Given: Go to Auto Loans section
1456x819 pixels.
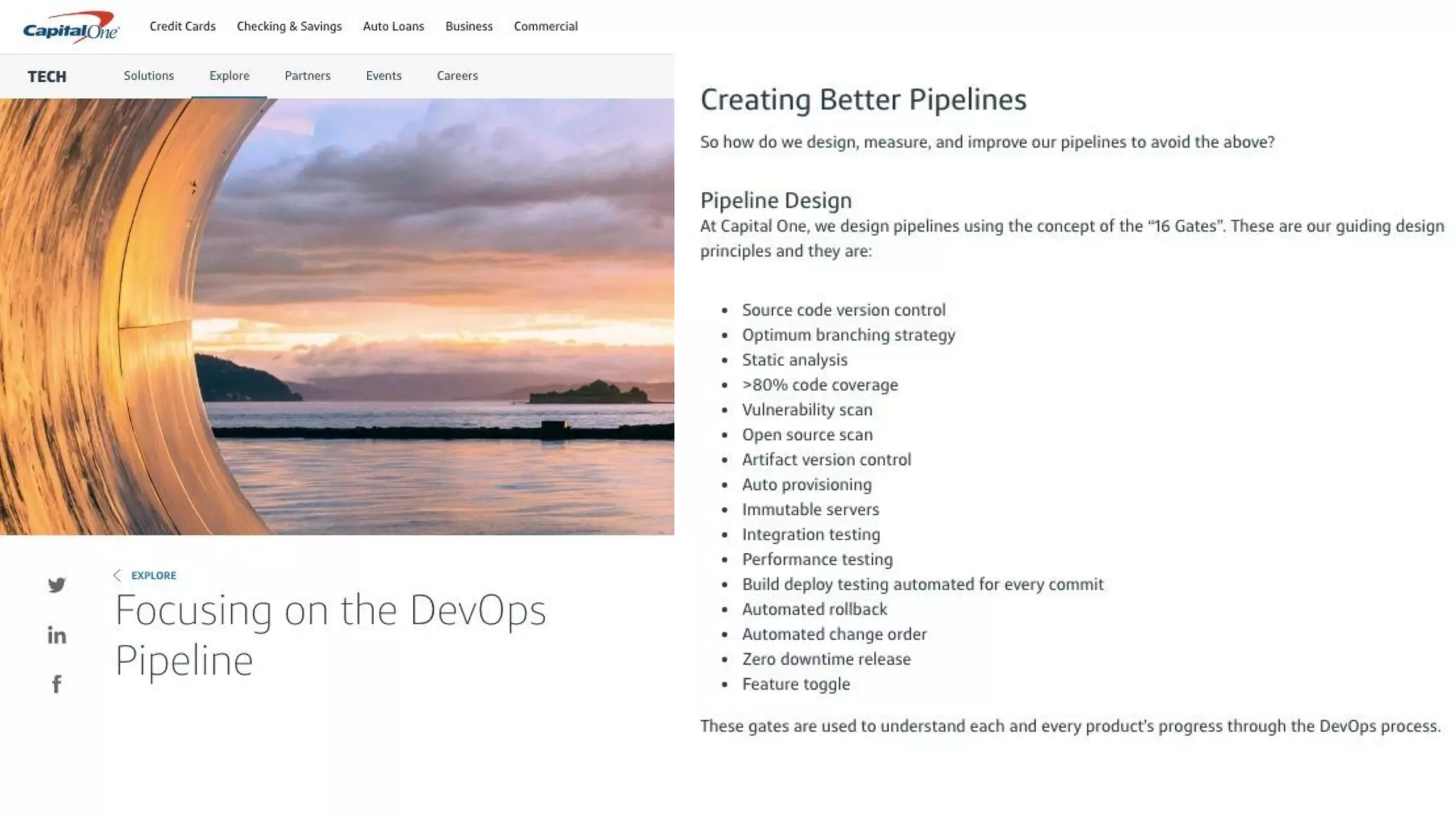Looking at the screenshot, I should (x=393, y=26).
